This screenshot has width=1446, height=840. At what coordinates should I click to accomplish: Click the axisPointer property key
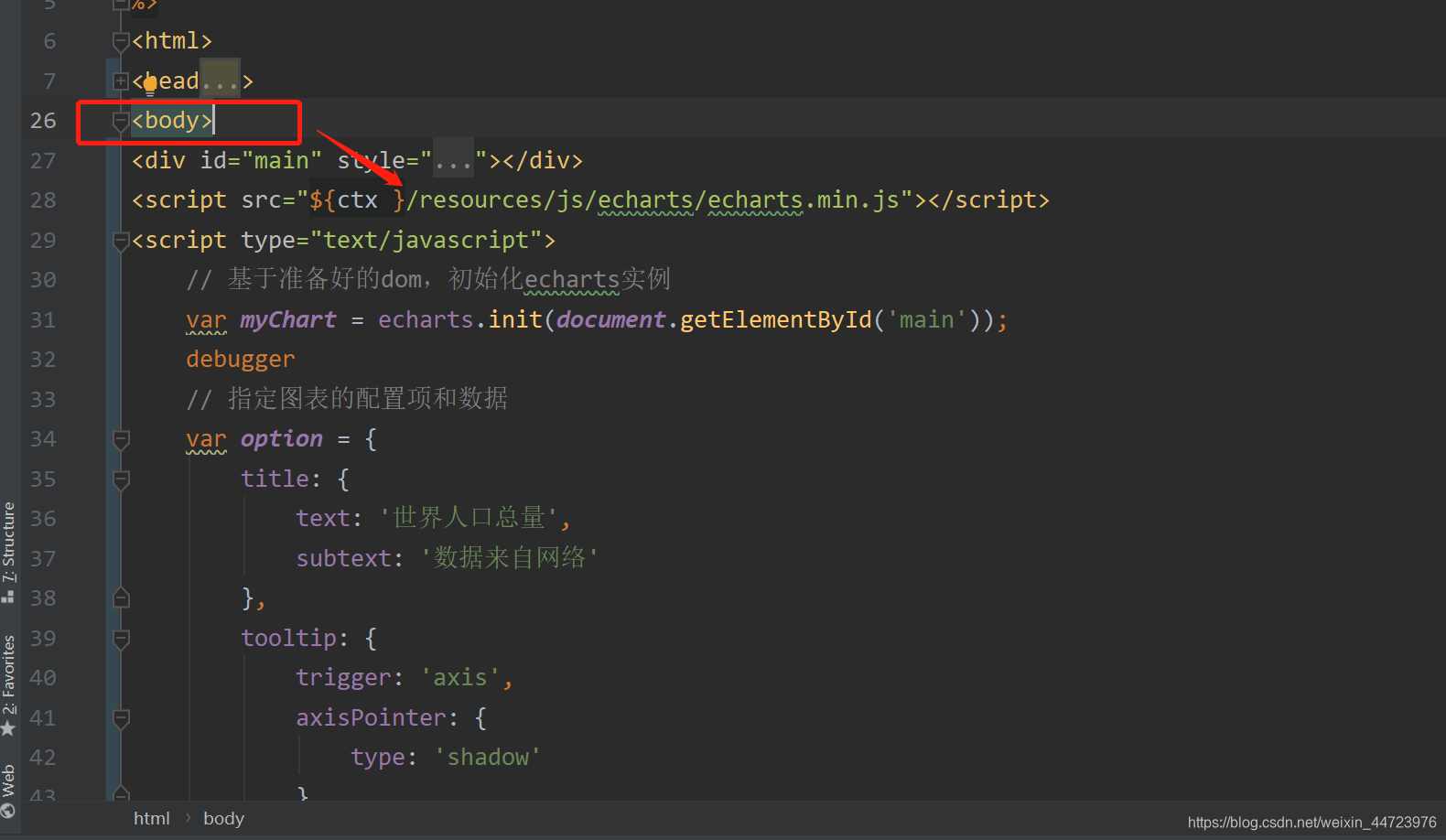371,718
